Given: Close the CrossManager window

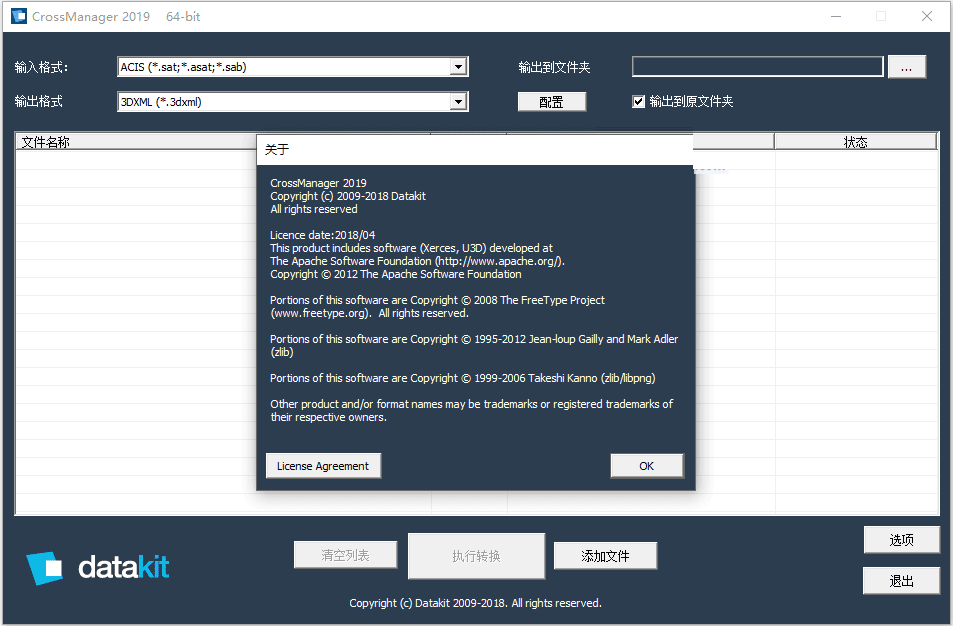Looking at the screenshot, I should pyautogui.click(x=927, y=16).
